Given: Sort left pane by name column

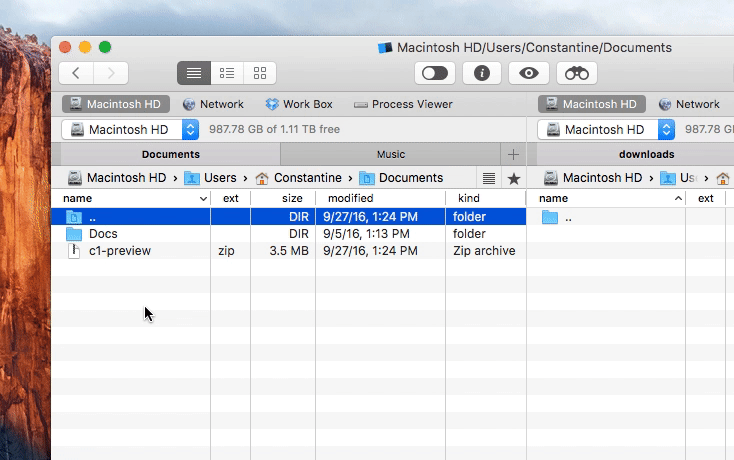Looking at the screenshot, I should coord(131,198).
